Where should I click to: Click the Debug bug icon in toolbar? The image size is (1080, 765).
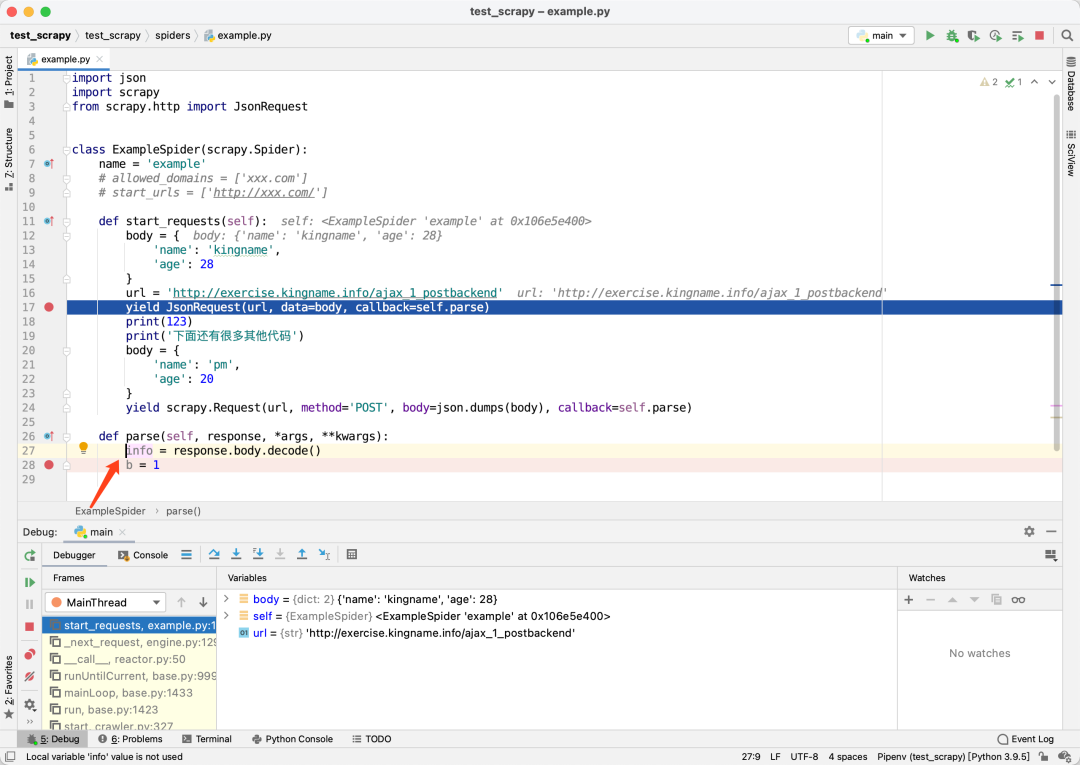952,36
